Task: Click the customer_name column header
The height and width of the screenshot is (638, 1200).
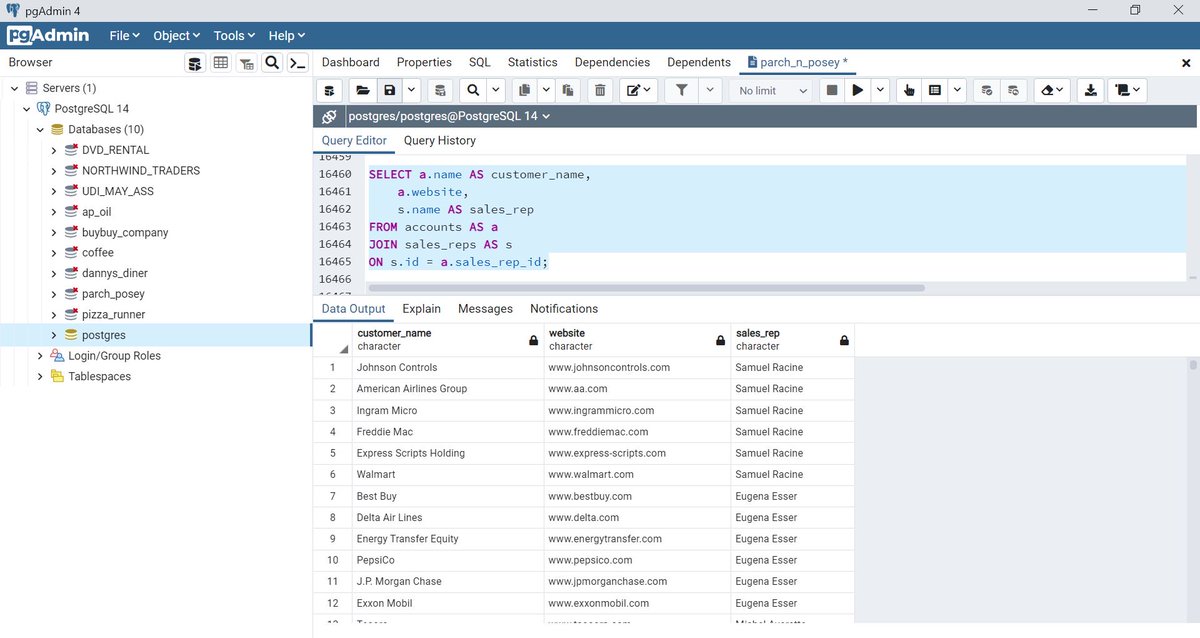Action: tap(448, 339)
